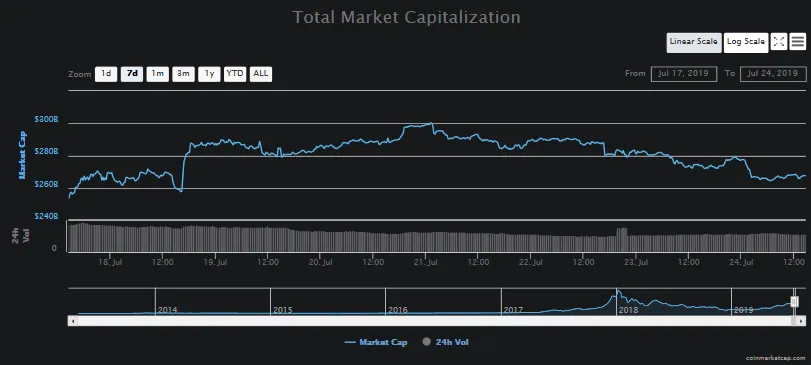Click the $280B axis label
This screenshot has height=365, width=811.
47,152
